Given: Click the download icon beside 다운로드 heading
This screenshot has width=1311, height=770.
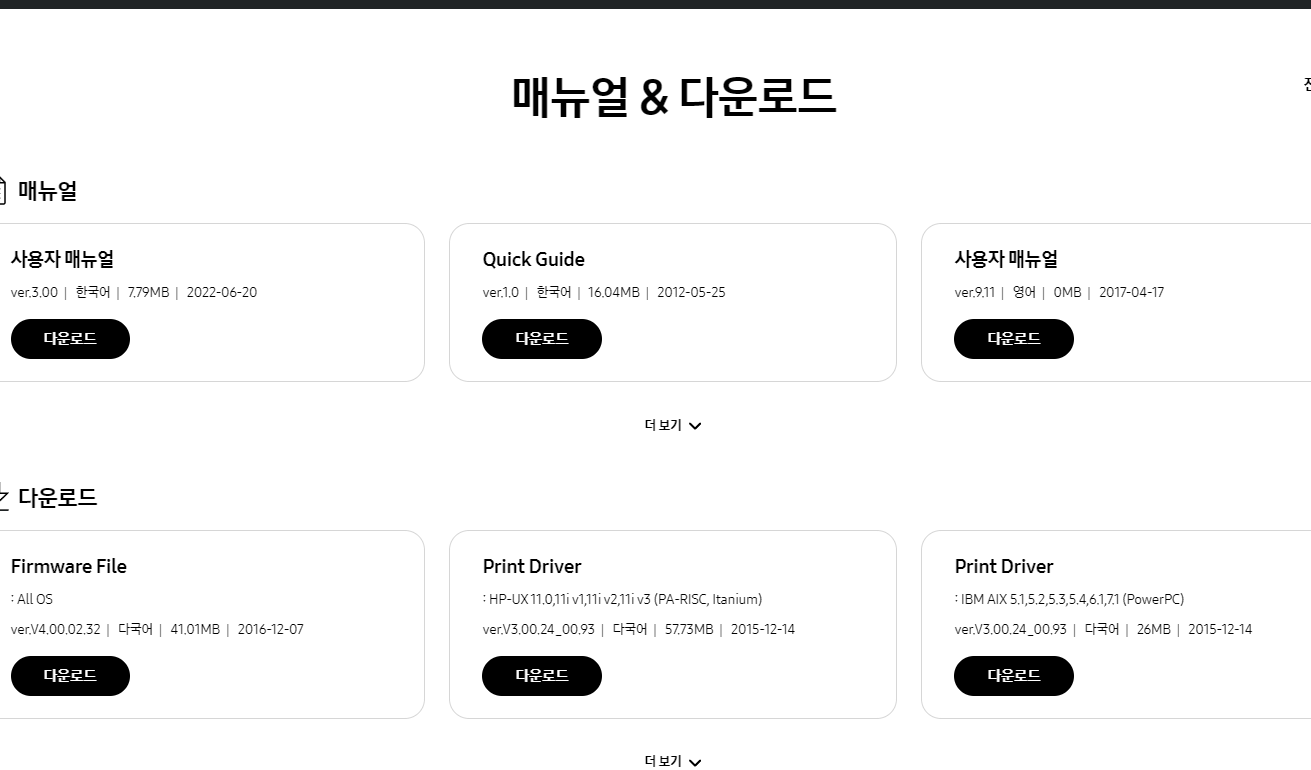Looking at the screenshot, I should pyautogui.click(x=3, y=497).
